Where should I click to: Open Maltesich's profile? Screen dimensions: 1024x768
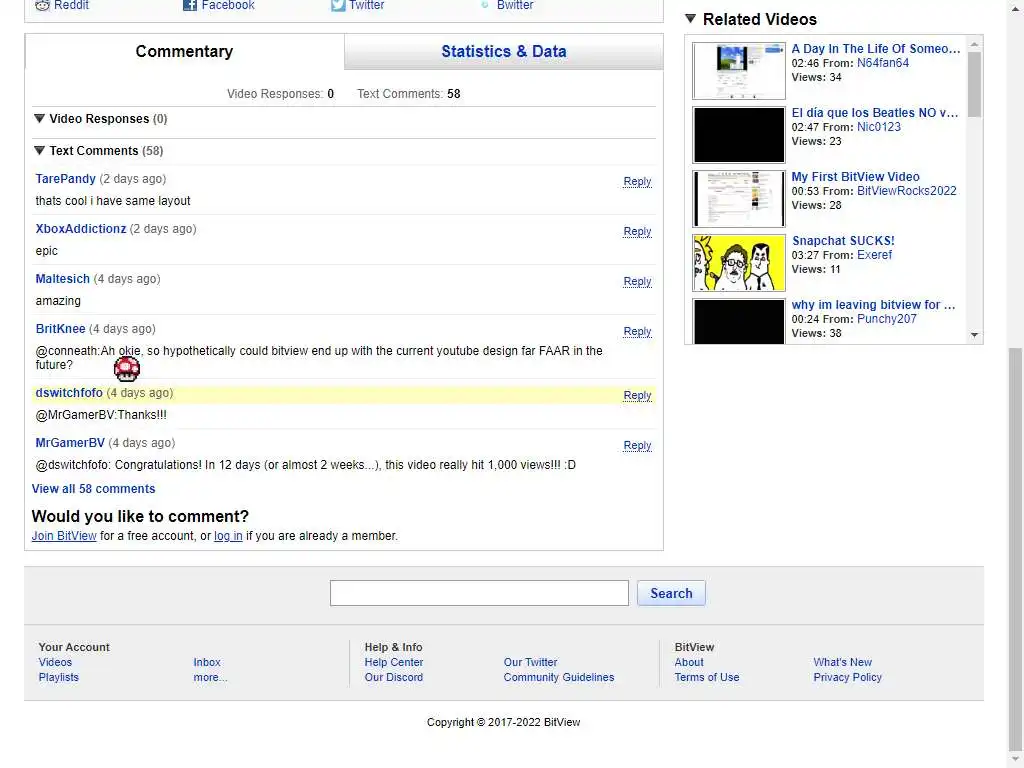(63, 279)
